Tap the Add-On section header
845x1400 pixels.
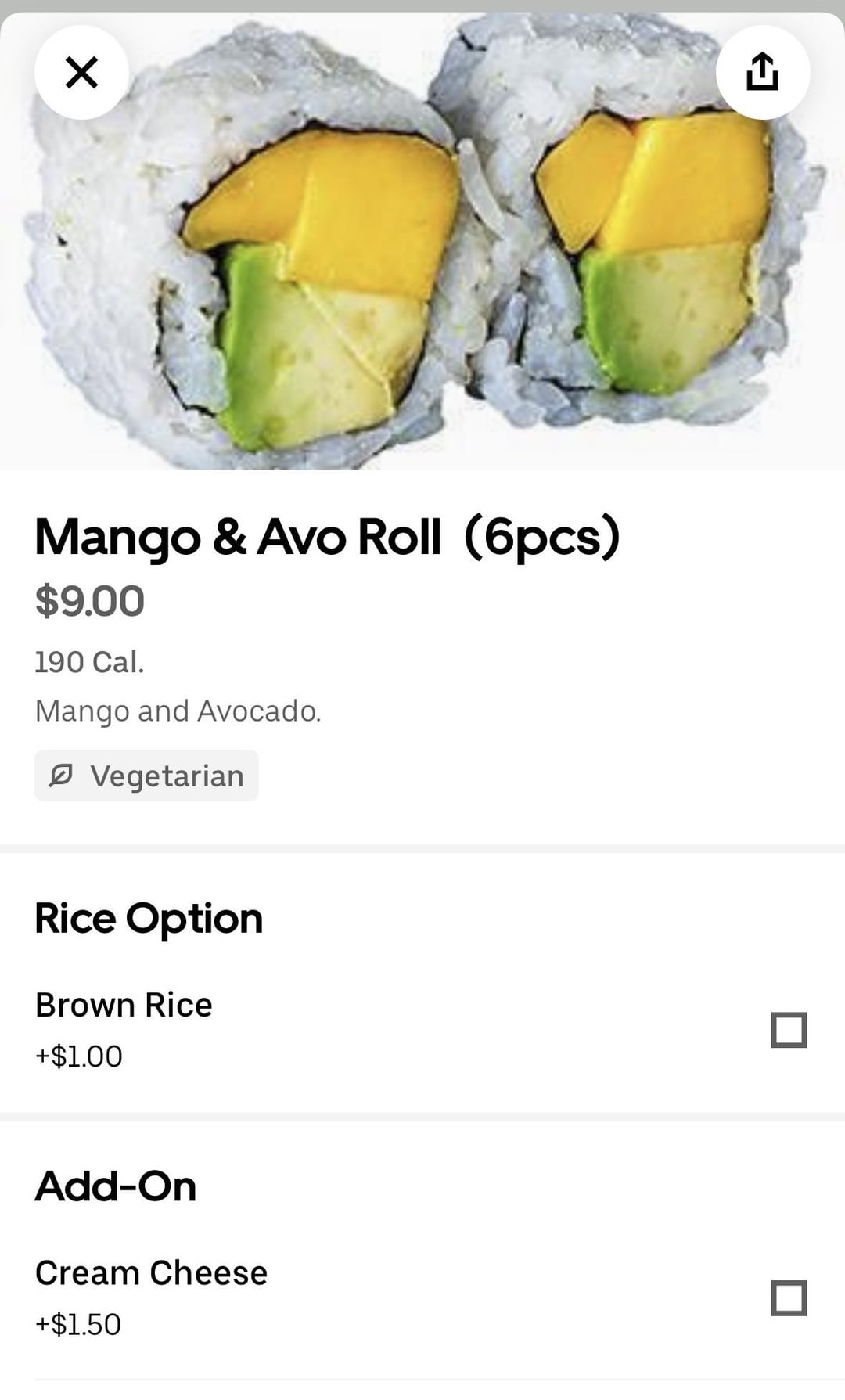point(116,1186)
